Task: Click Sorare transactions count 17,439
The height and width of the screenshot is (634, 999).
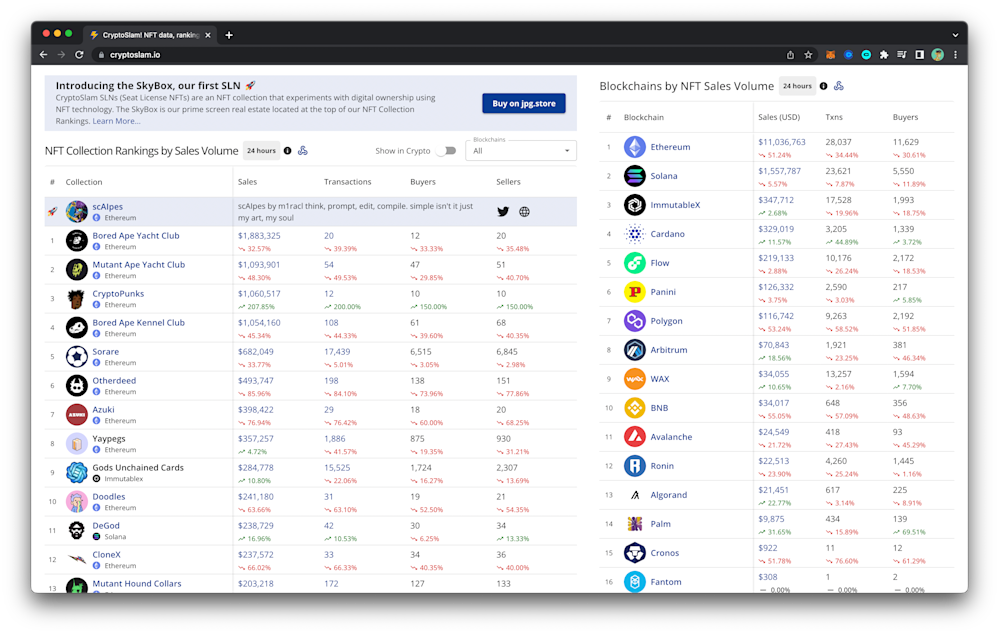Action: click(x=337, y=352)
